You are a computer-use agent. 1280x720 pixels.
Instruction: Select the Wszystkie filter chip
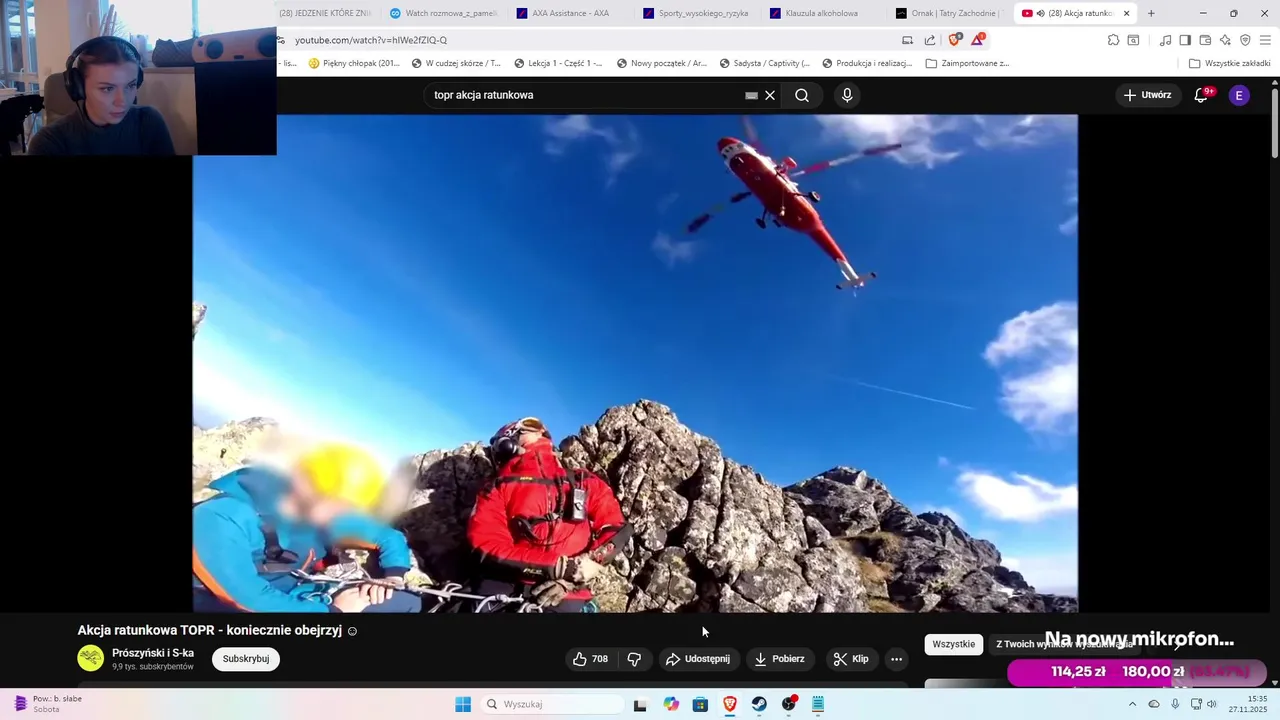pos(953,644)
